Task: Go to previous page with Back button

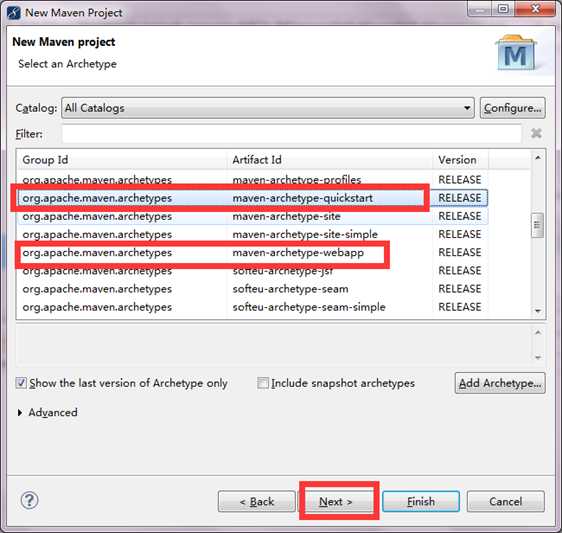Action: pyautogui.click(x=257, y=501)
